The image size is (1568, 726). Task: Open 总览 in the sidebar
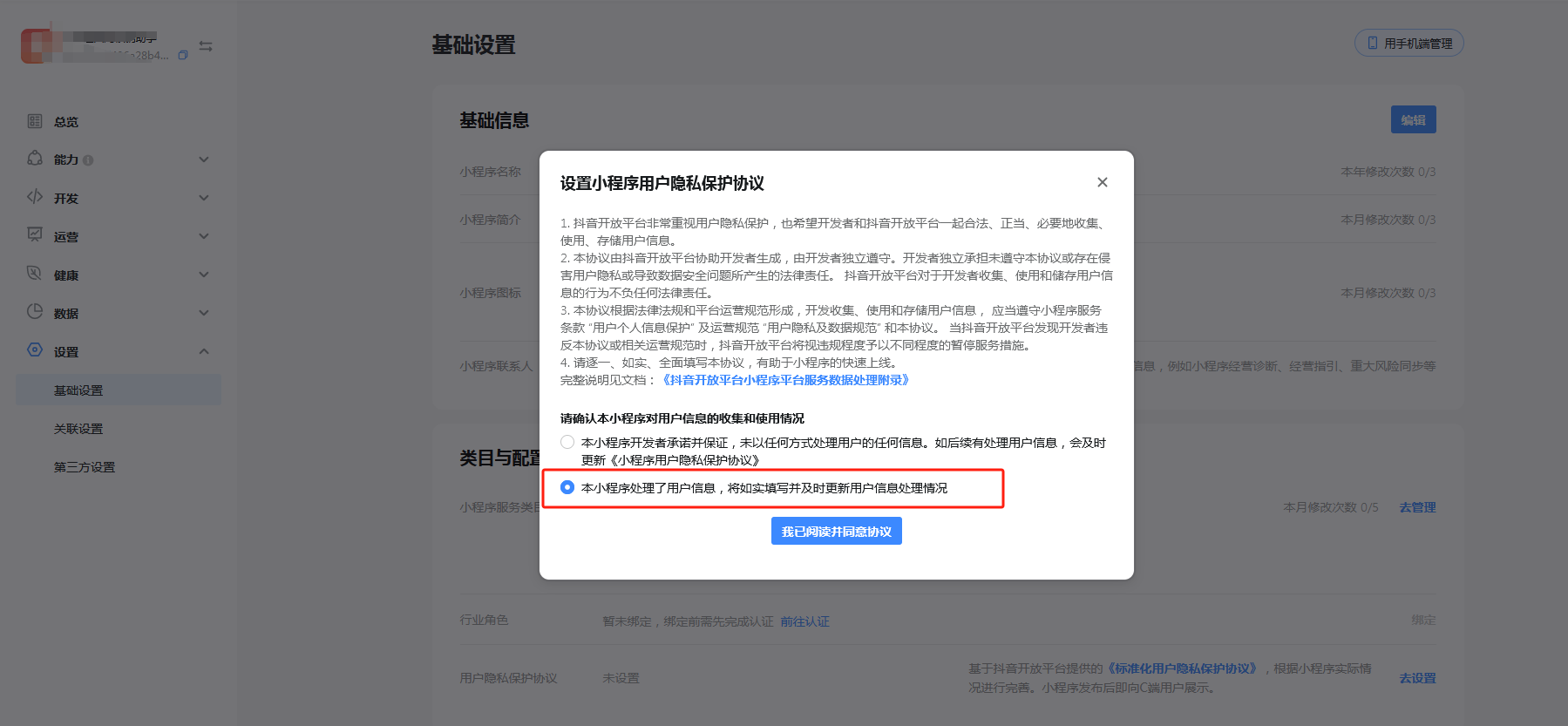click(66, 122)
